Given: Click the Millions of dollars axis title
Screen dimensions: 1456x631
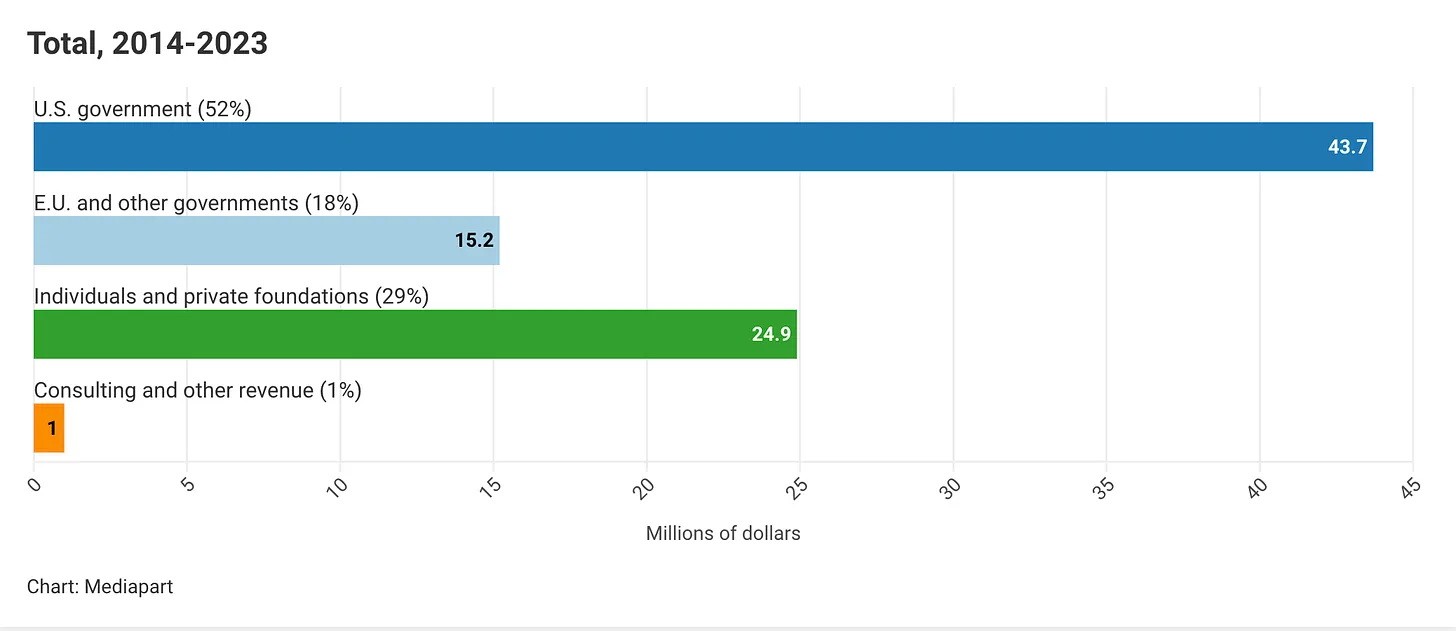Looking at the screenshot, I should (723, 533).
